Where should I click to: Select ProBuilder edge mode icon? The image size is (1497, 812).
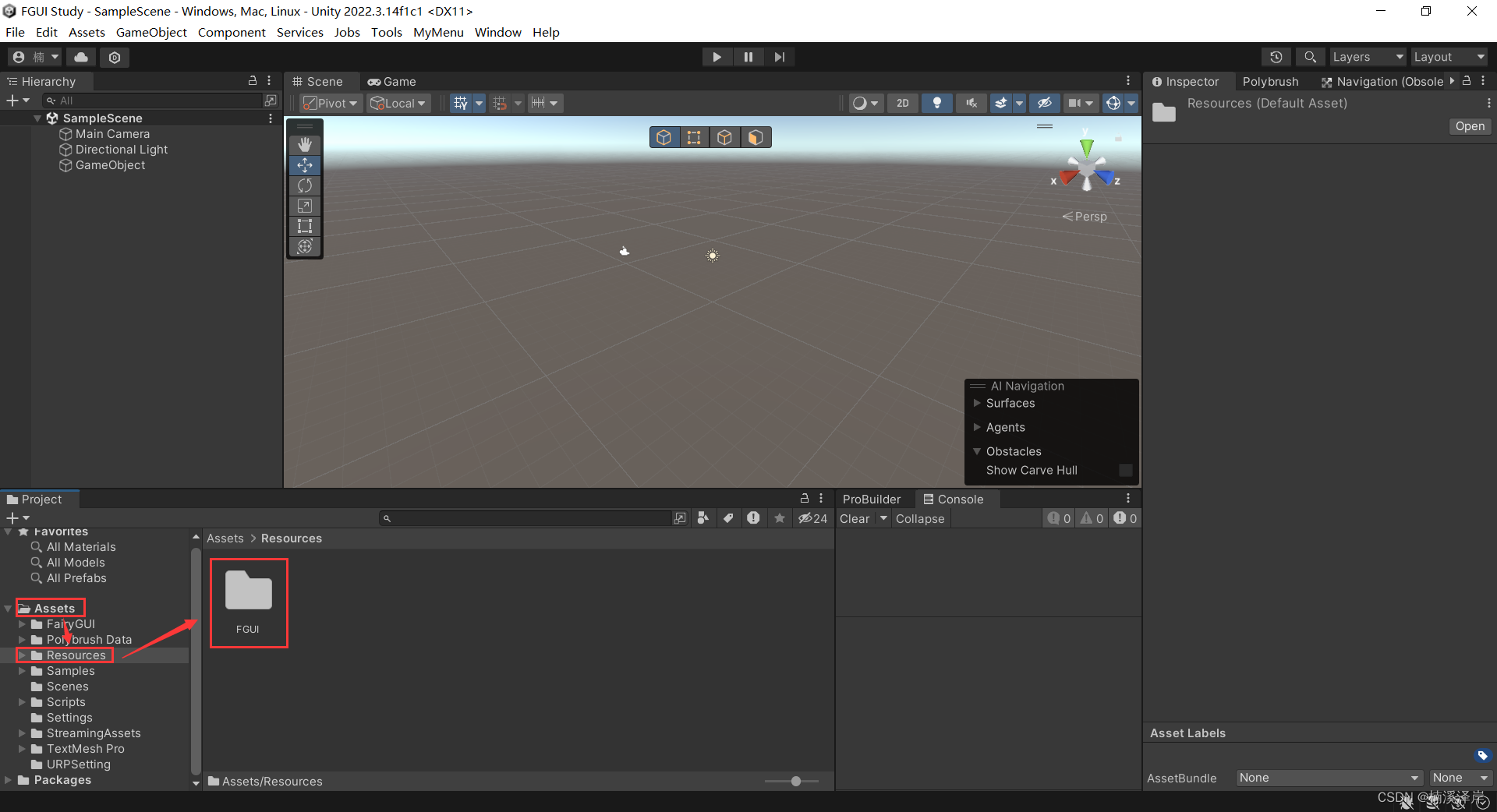[724, 137]
